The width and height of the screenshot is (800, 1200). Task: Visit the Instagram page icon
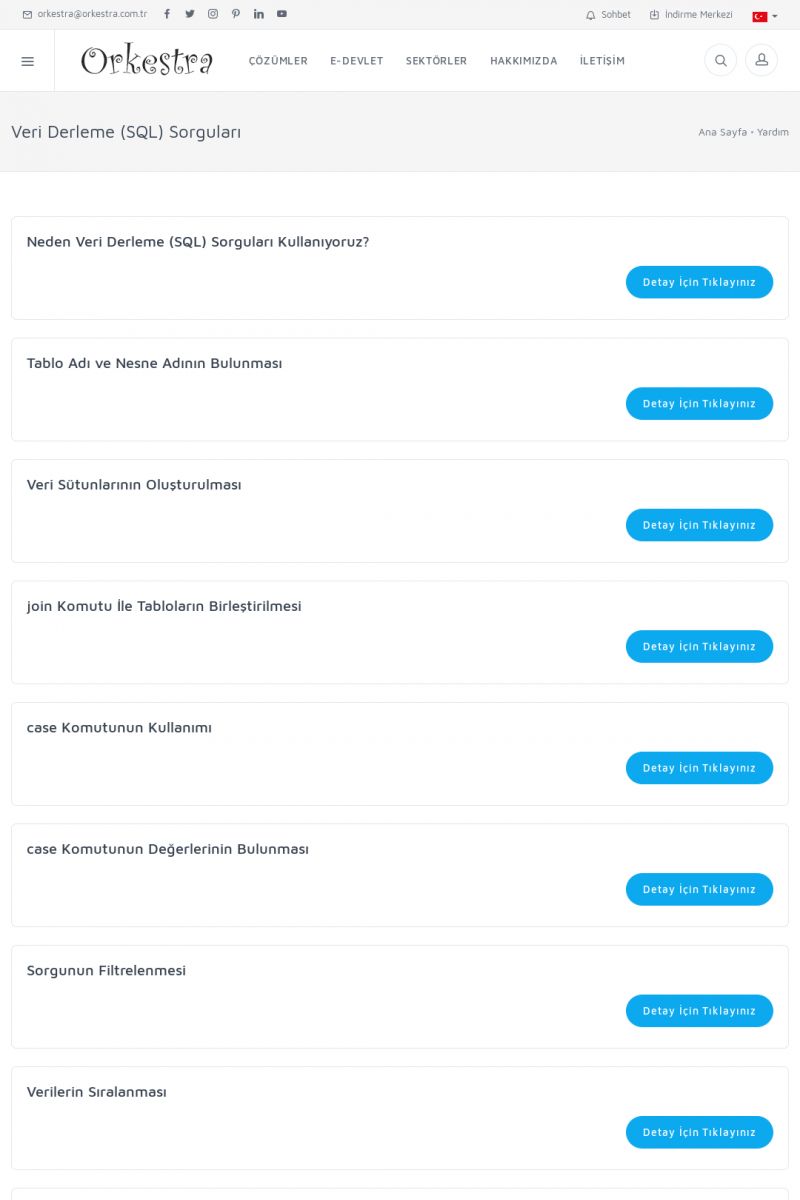point(213,14)
